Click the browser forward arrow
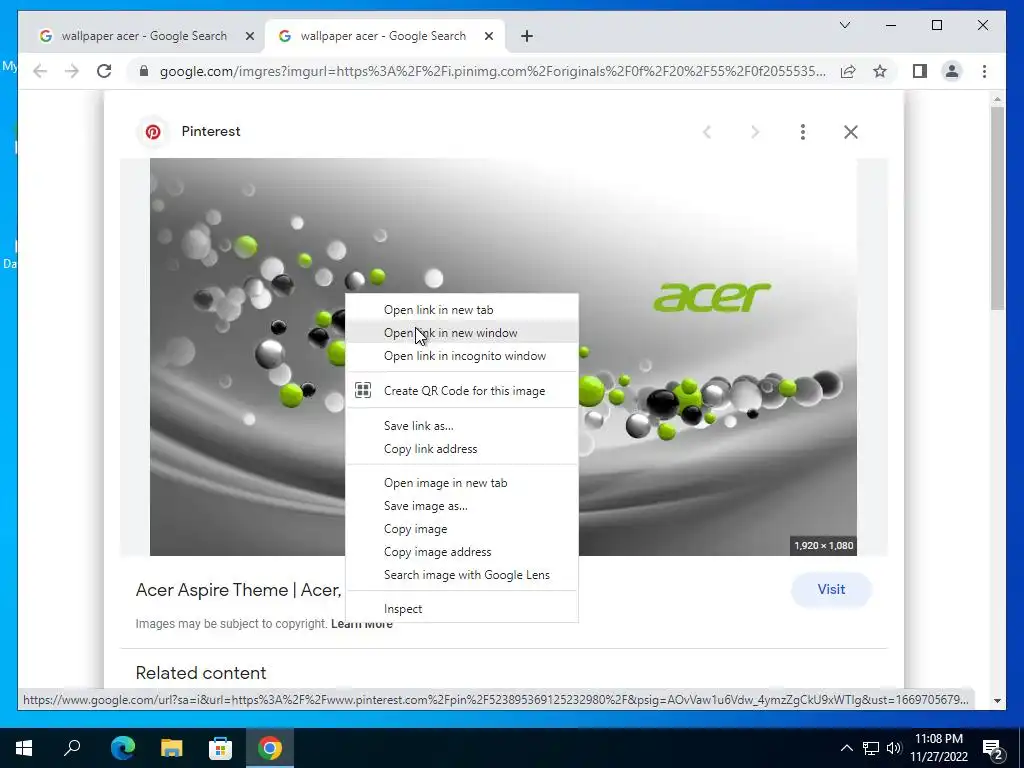Screen dimensions: 1024x768 point(72,71)
